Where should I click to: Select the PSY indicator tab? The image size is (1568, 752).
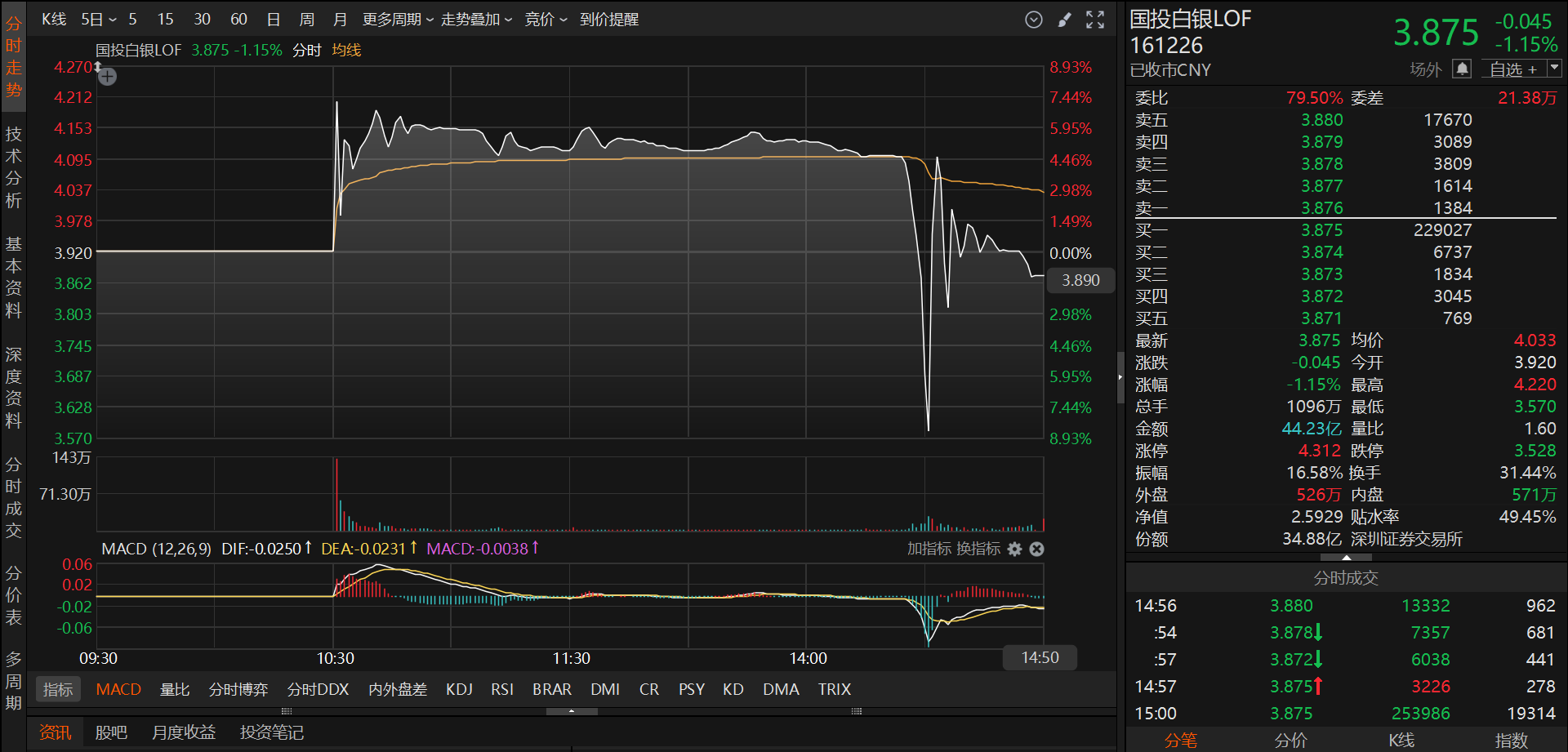point(692,689)
